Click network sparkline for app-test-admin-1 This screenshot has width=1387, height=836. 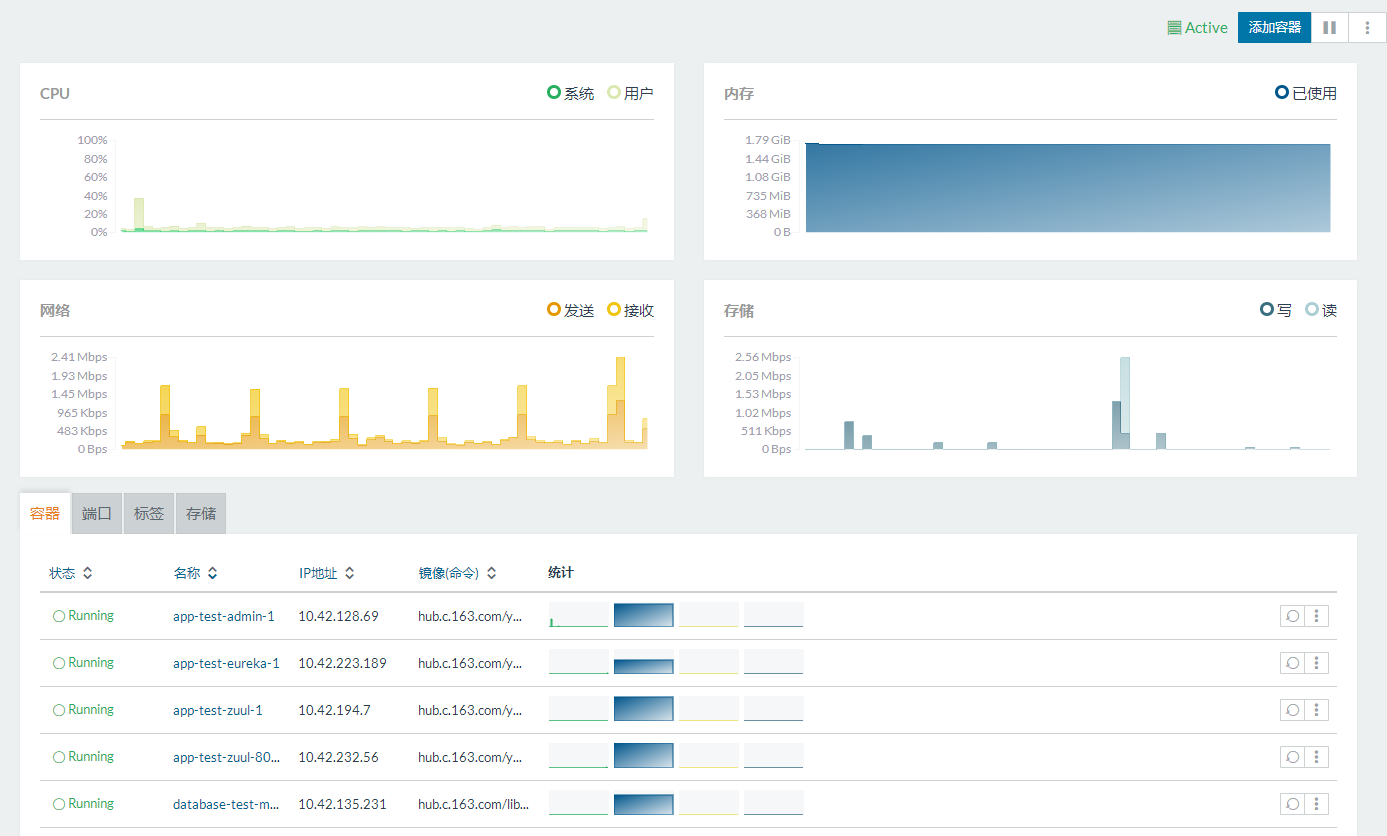tap(708, 615)
